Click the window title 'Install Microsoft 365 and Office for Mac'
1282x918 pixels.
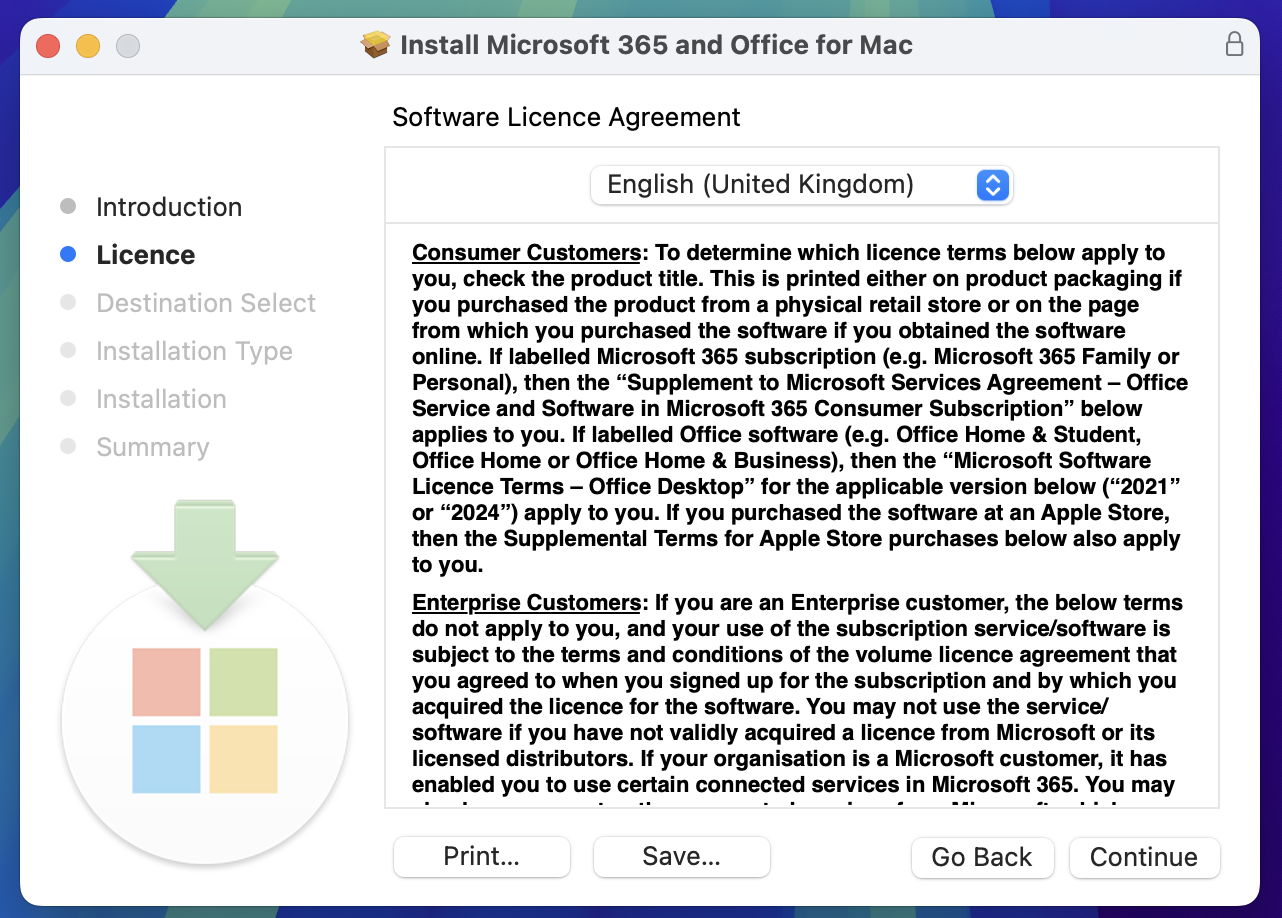pos(656,45)
